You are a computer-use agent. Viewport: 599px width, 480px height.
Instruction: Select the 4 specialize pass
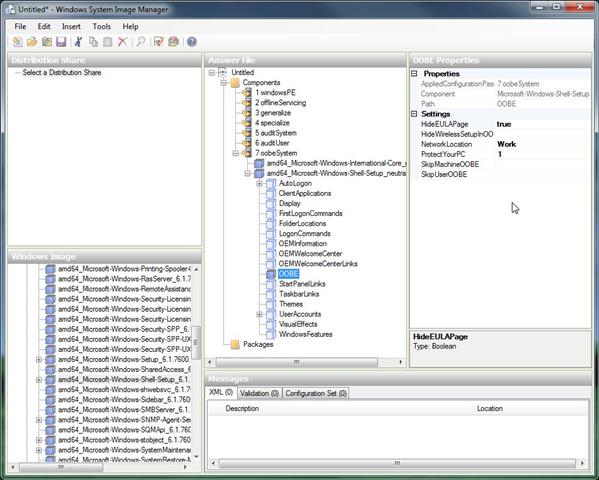click(x=272, y=123)
